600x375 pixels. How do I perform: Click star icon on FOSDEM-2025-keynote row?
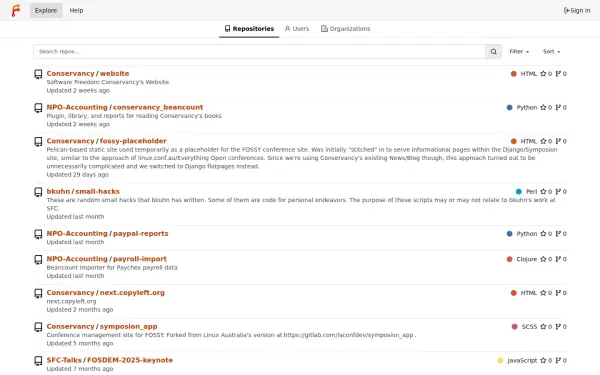543,360
